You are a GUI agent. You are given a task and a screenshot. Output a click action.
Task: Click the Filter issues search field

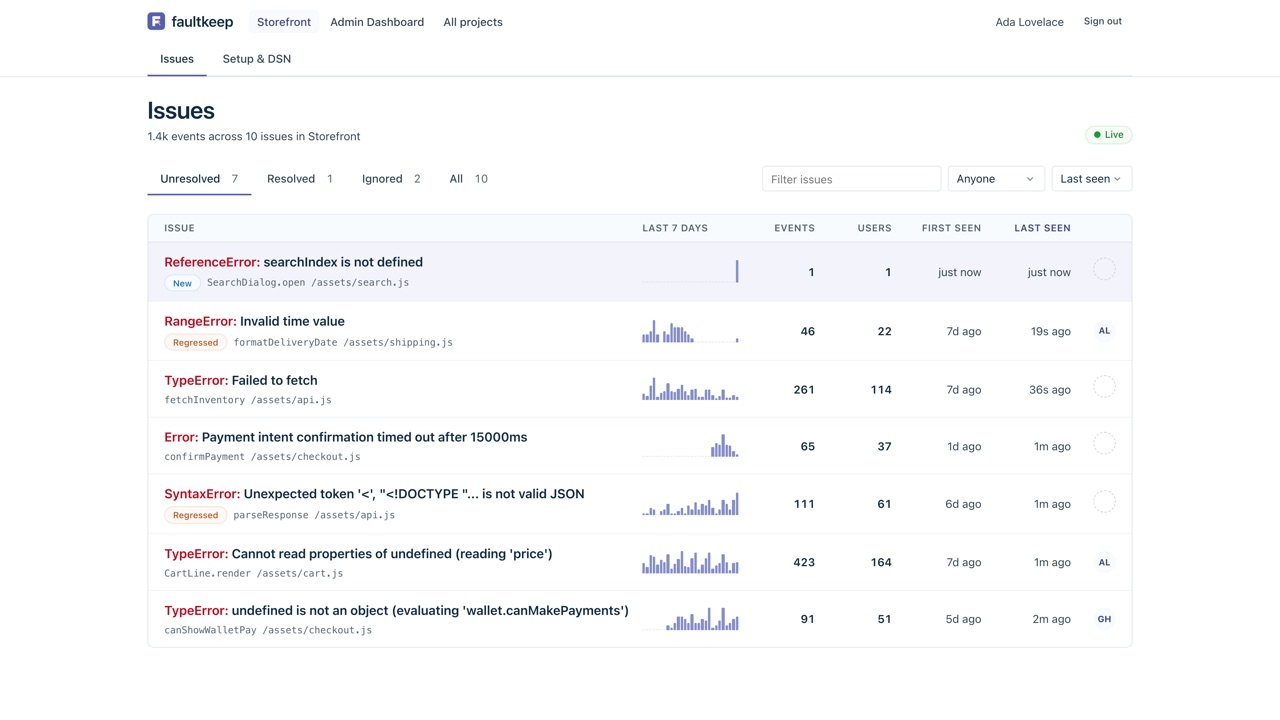coord(852,179)
